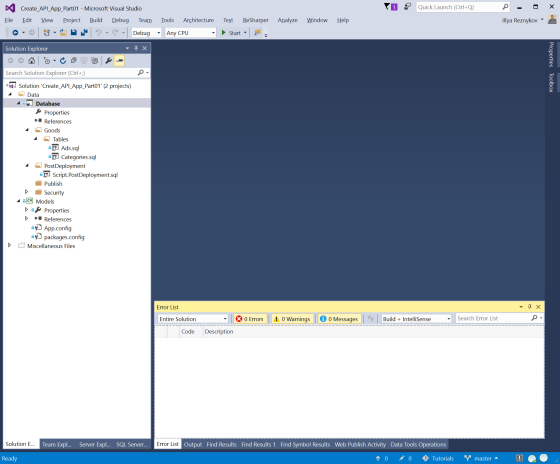Toggle the 0 Errors filter
The height and width of the screenshot is (464, 560).
250,319
